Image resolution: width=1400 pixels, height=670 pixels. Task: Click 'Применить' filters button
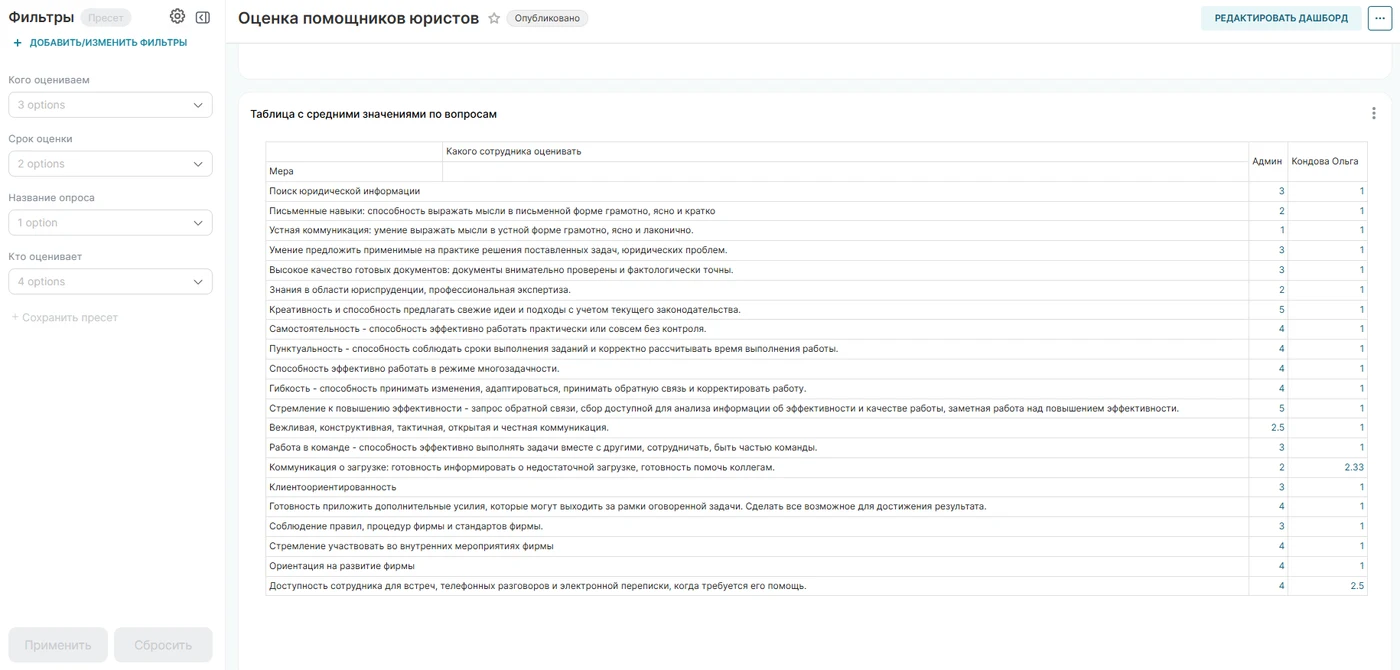(58, 645)
